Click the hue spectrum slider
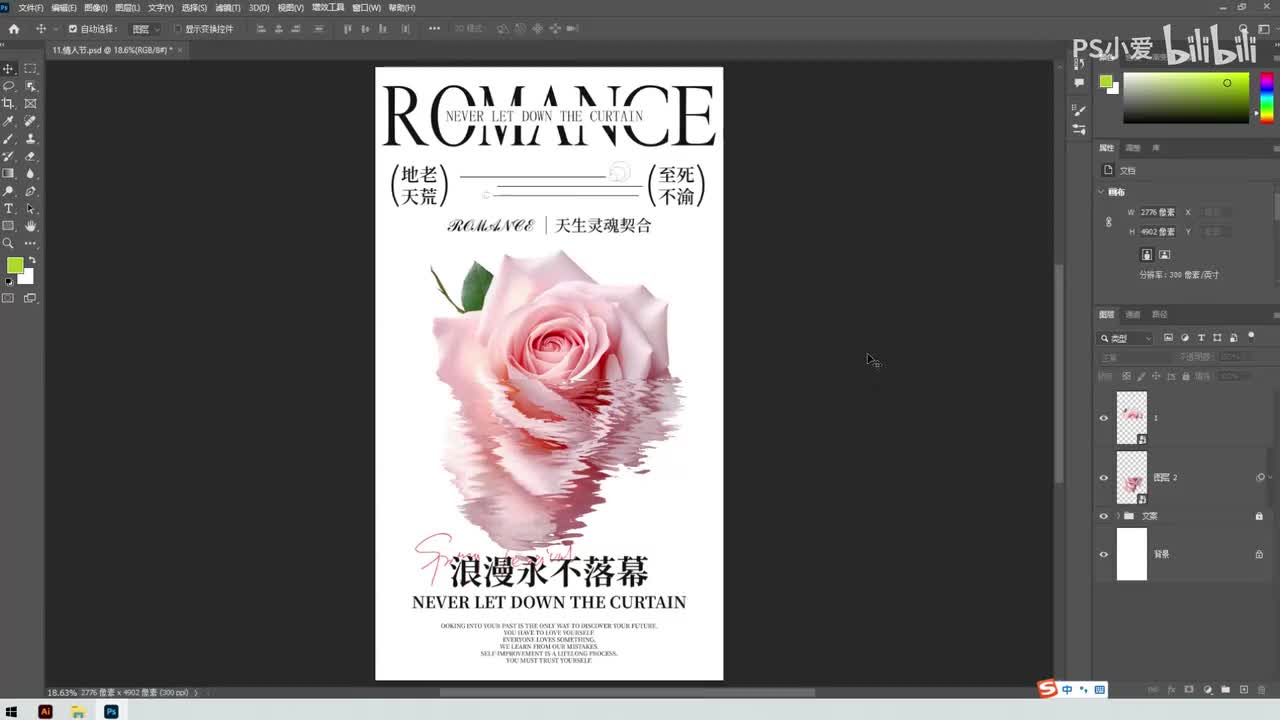This screenshot has height=720, width=1280. [x=1266, y=98]
